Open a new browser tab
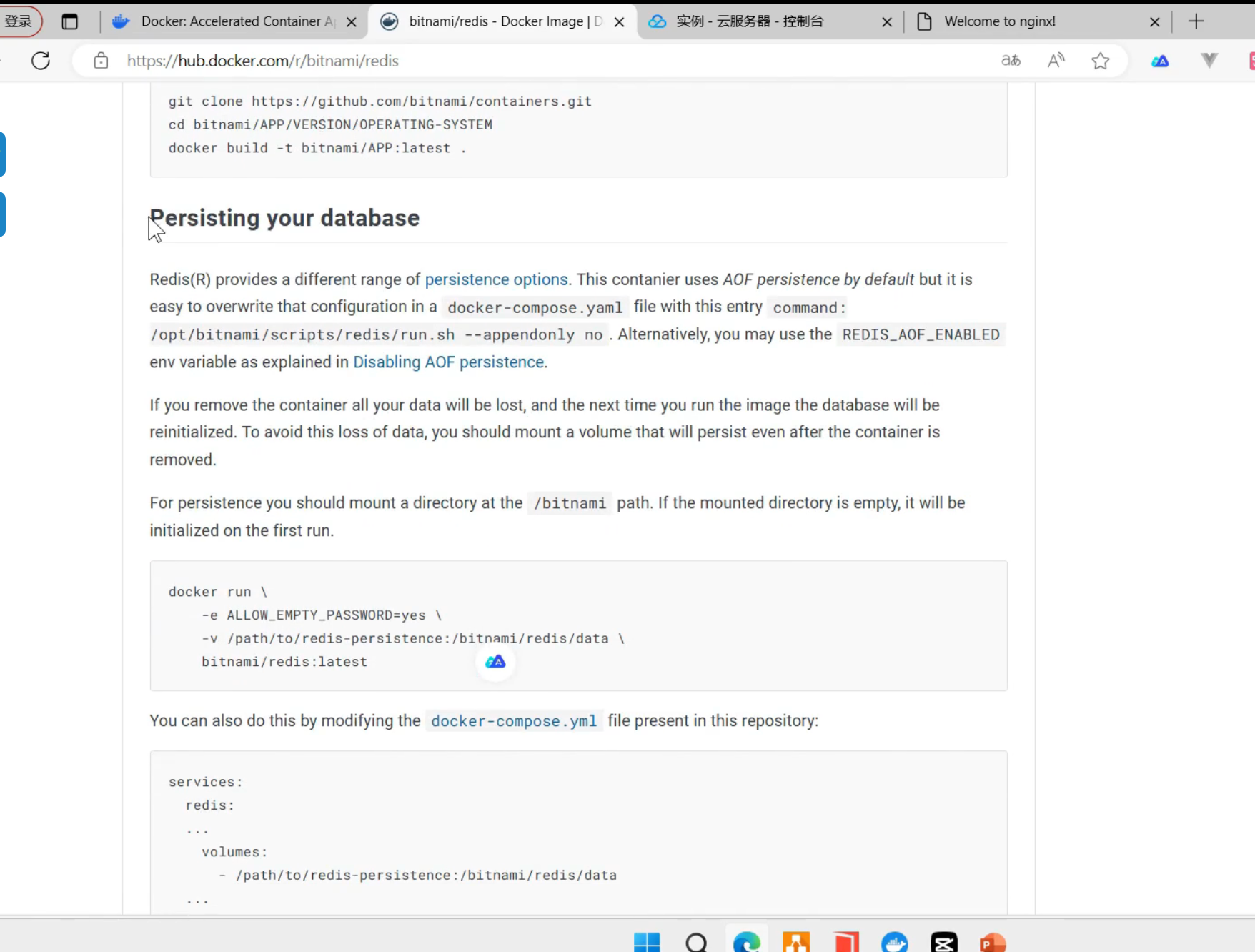The image size is (1255, 952). (1196, 21)
